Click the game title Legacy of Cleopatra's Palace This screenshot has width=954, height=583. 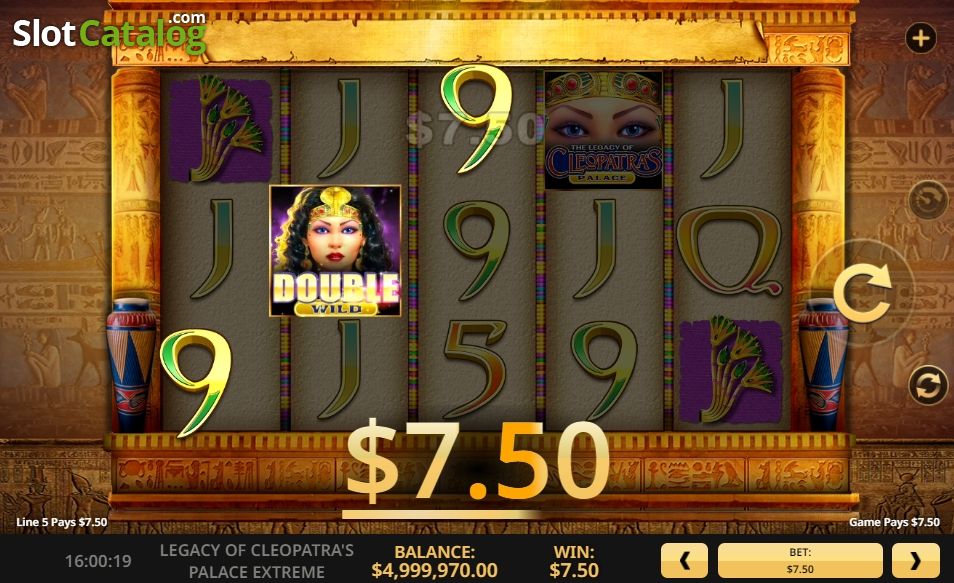(x=256, y=561)
